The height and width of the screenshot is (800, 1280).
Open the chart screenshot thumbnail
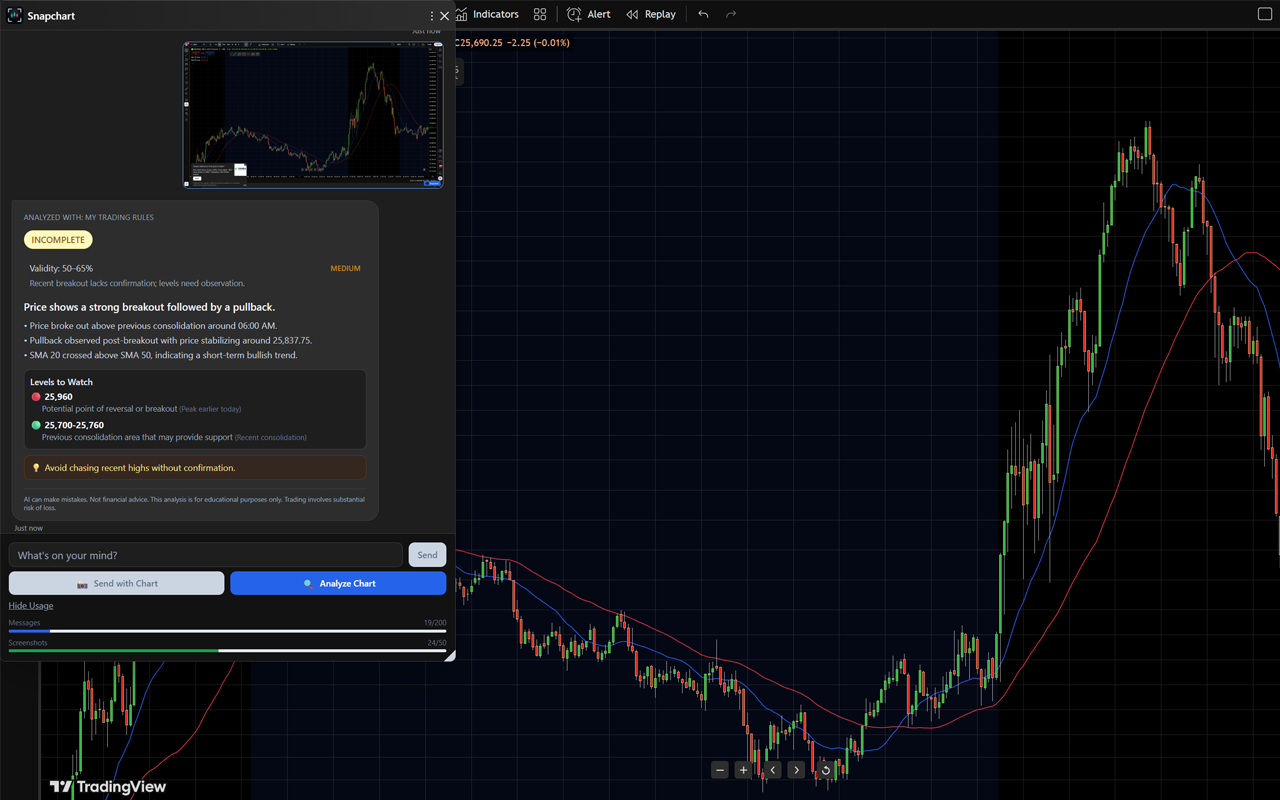coord(313,114)
